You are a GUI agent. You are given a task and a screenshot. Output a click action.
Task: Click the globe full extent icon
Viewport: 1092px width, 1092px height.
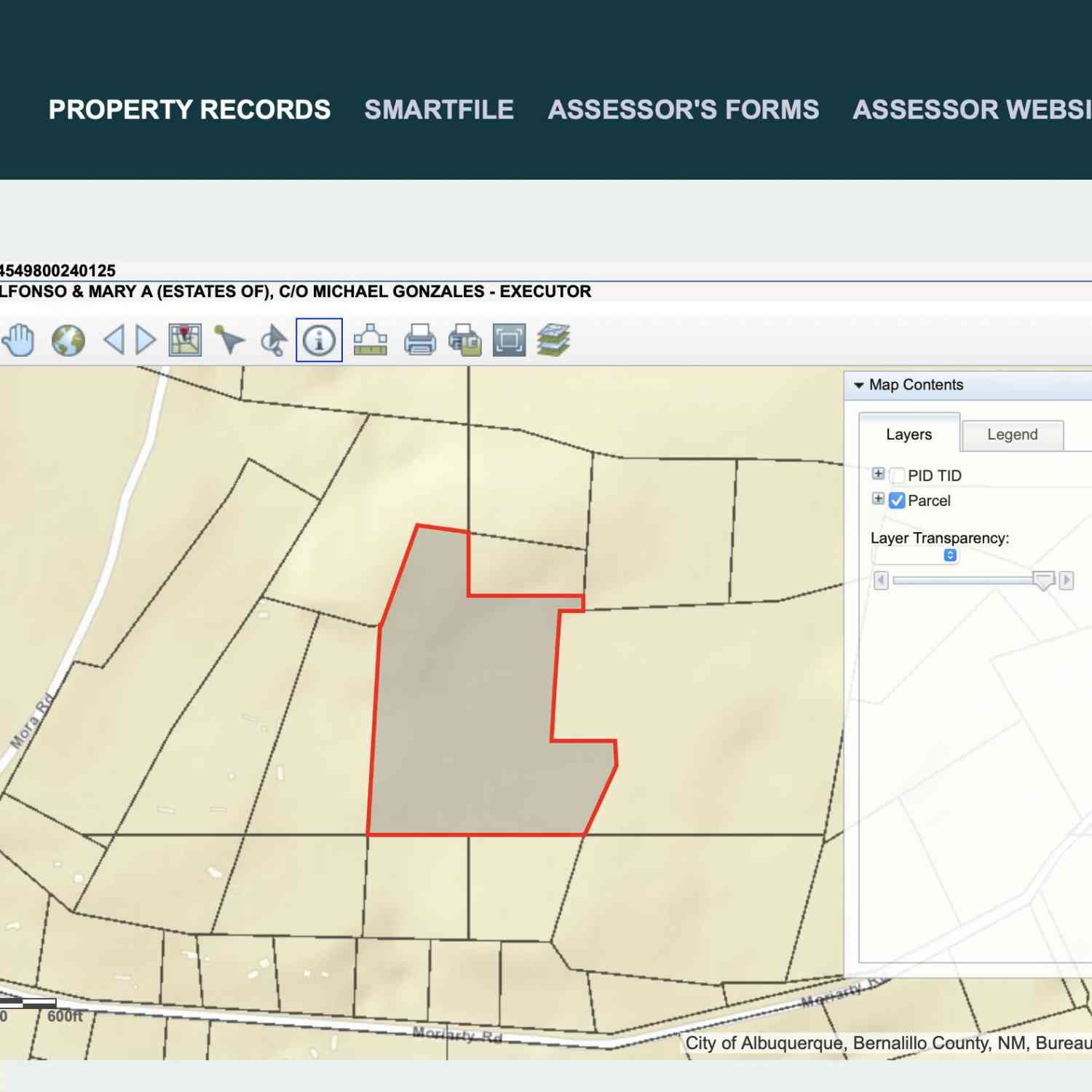[68, 341]
